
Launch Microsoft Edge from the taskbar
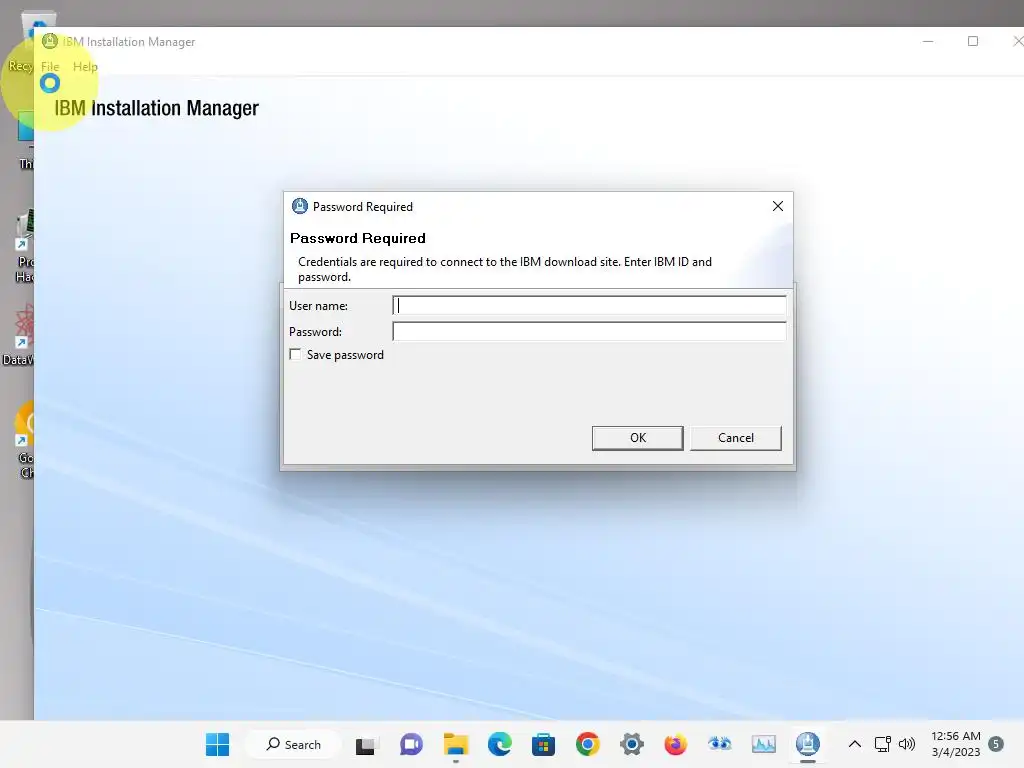point(500,744)
